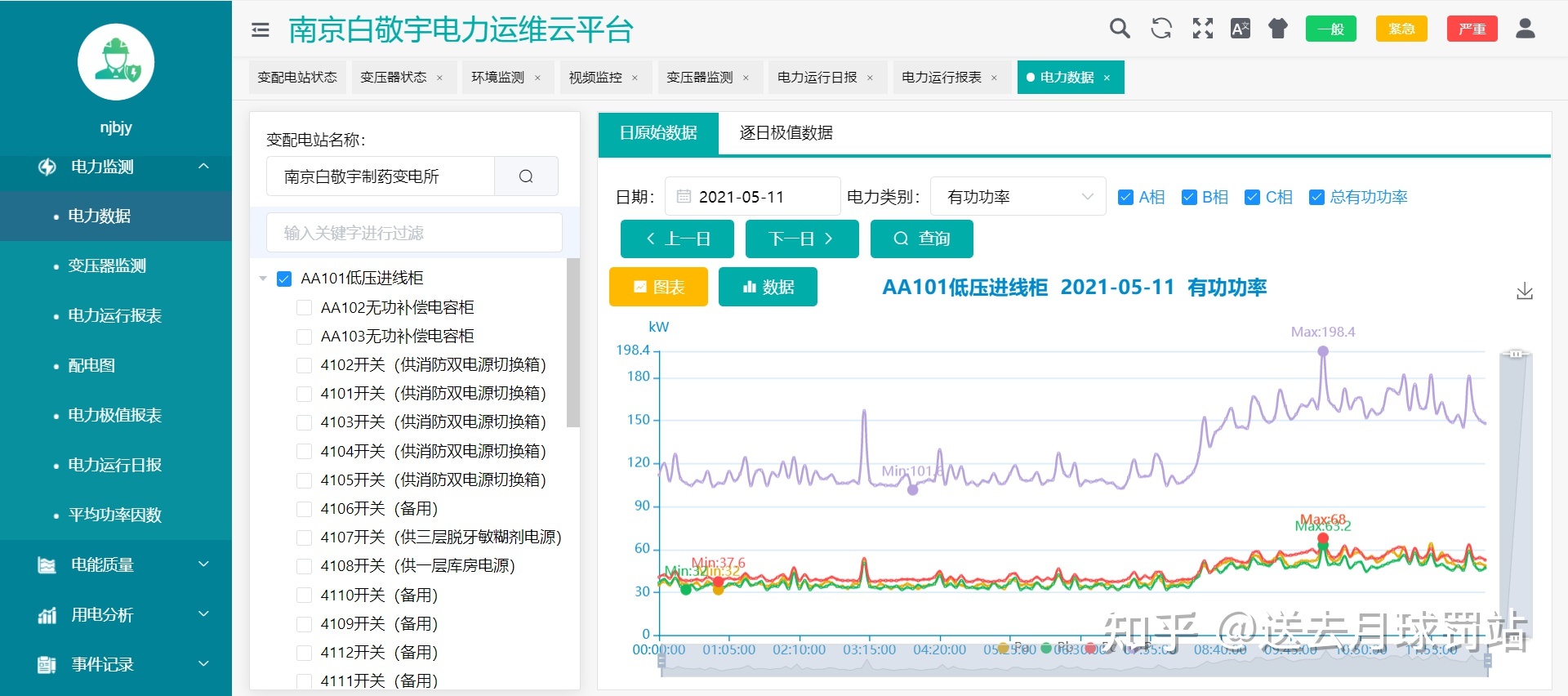
Task: Uncheck the A相 phase checkbox
Action: point(1125,197)
